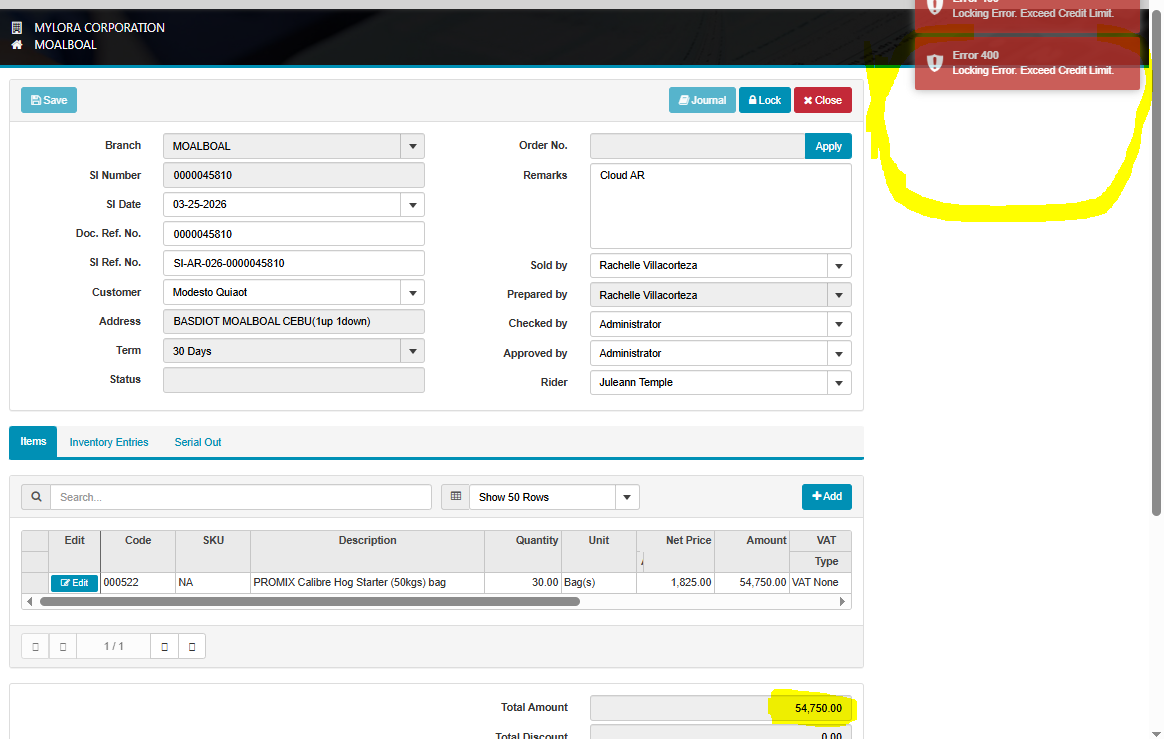Switch to the Serial Out tab
The width and height of the screenshot is (1164, 739).
click(198, 442)
